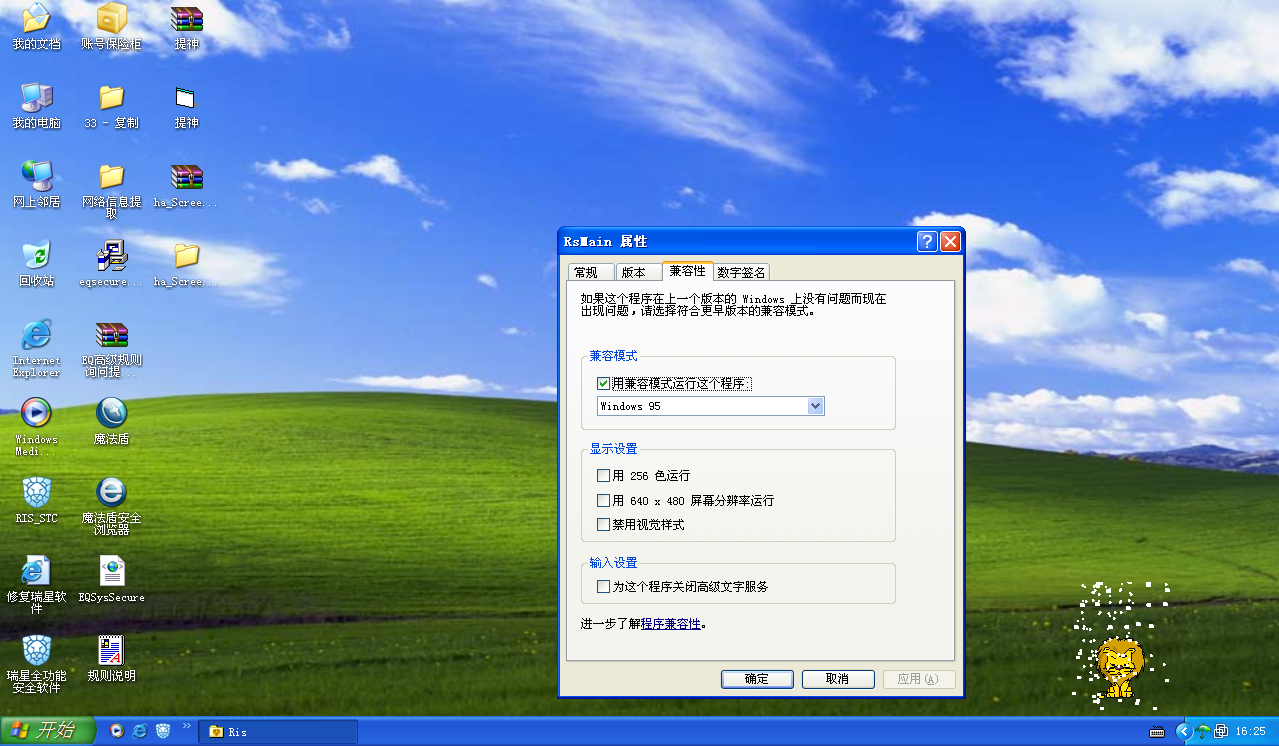Screen dimensions: 1279x746
Task: Enable 用 640 x 480 屏幕分辨率运行 checkbox
Action: coord(603,500)
